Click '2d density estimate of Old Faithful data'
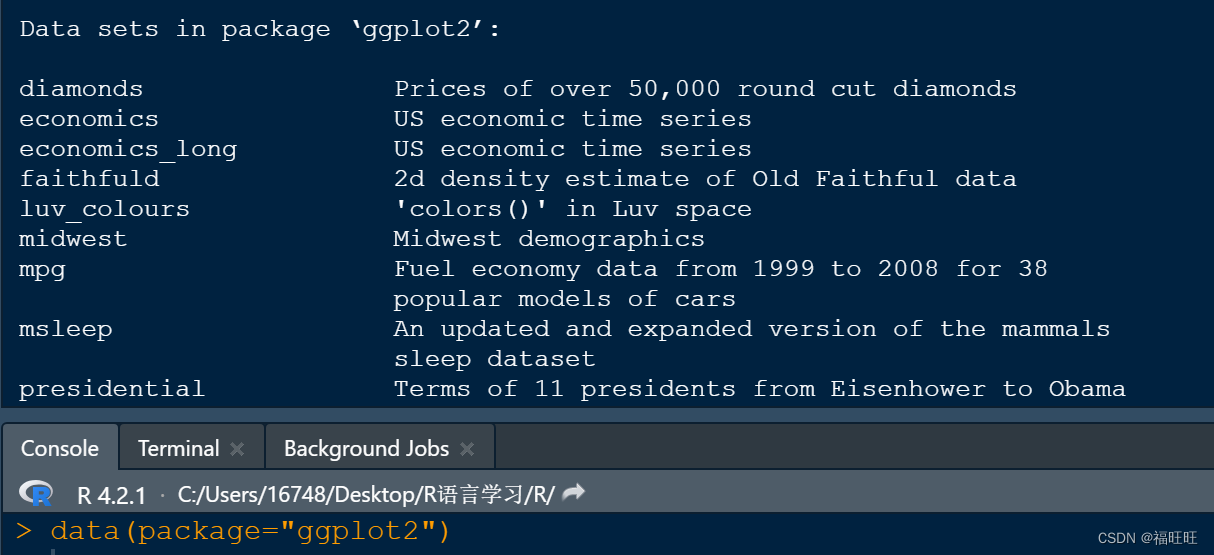This screenshot has width=1214, height=555. coord(705,179)
